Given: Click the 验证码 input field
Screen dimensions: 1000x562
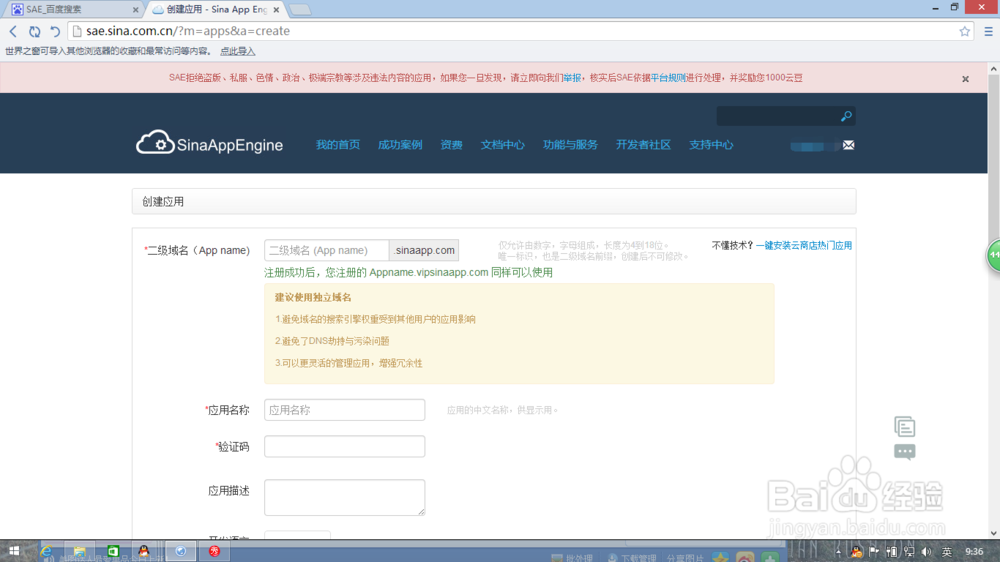Looking at the screenshot, I should point(344,447).
